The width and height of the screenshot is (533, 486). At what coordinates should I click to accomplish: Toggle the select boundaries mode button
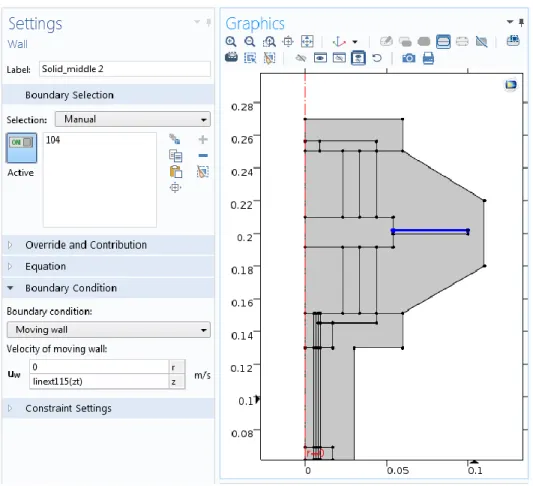(443, 41)
